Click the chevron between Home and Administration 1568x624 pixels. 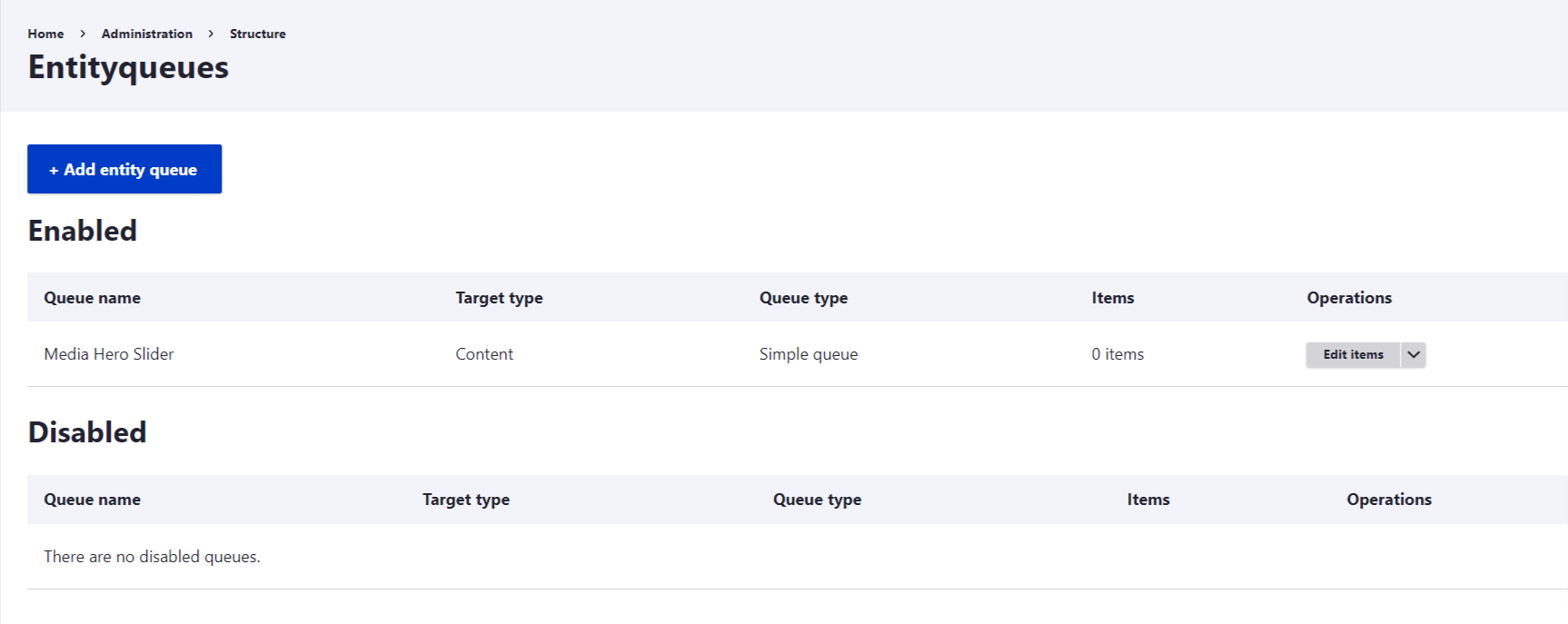pyautogui.click(x=83, y=34)
